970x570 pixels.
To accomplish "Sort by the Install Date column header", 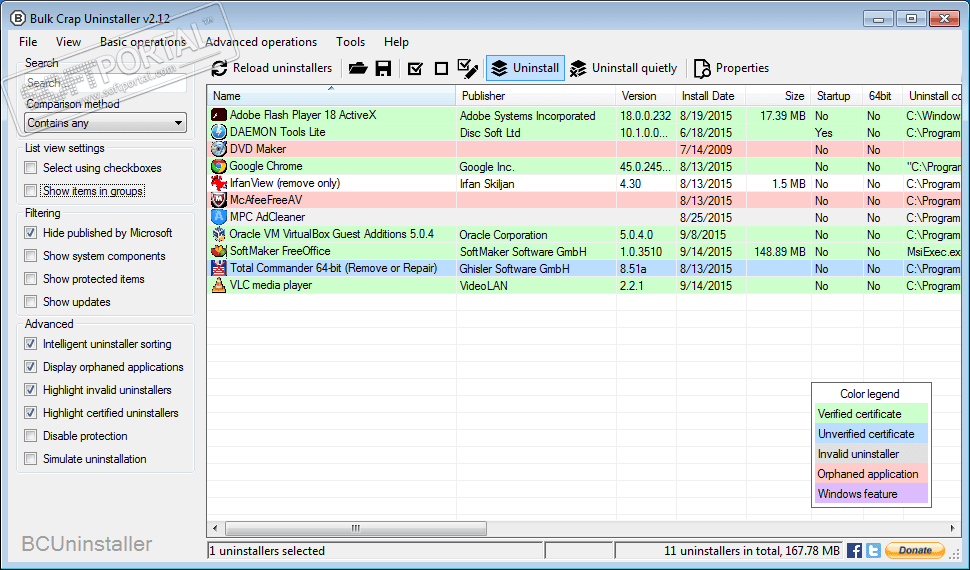I will [x=710, y=95].
